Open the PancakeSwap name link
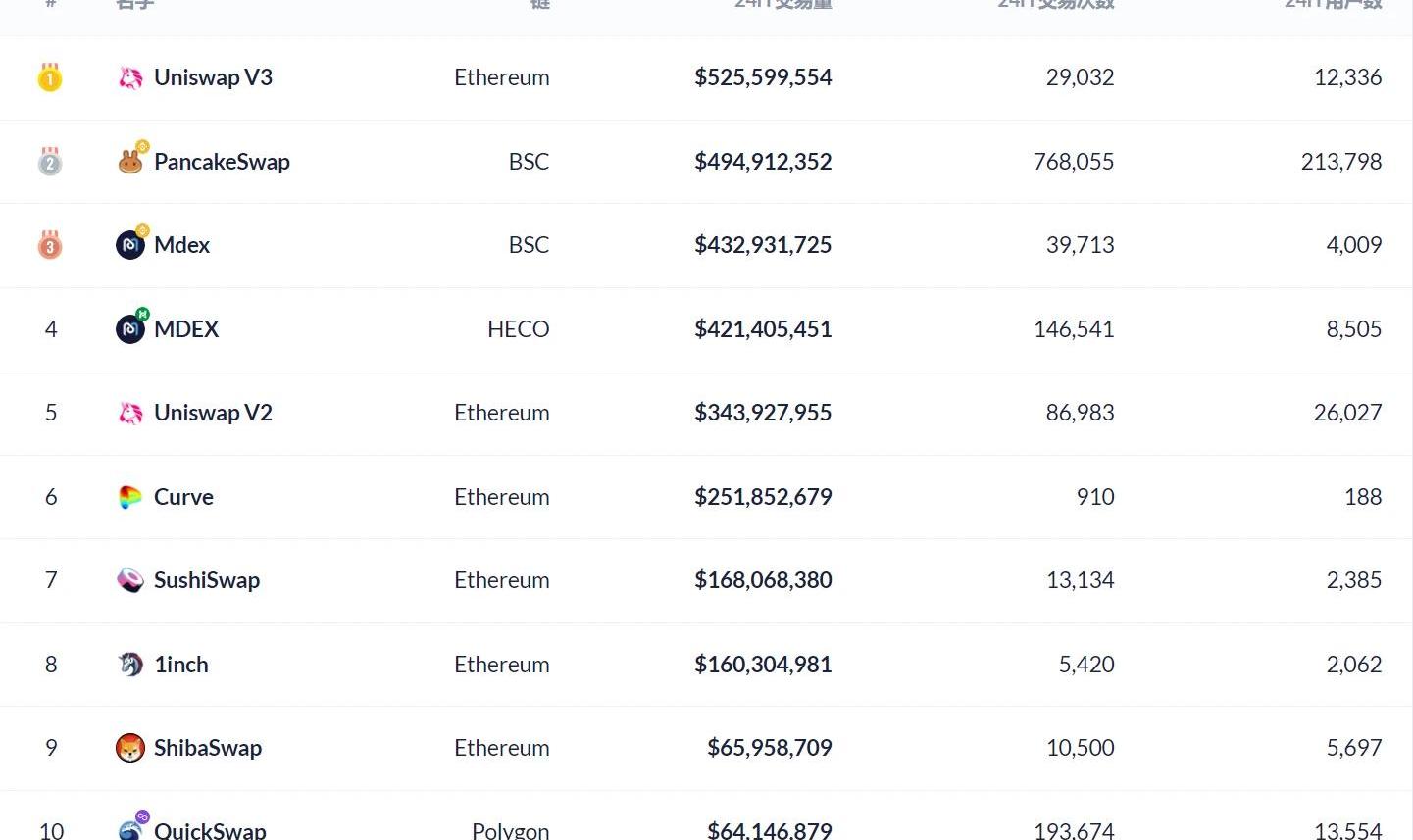The height and width of the screenshot is (840, 1413). pyautogui.click(x=222, y=162)
